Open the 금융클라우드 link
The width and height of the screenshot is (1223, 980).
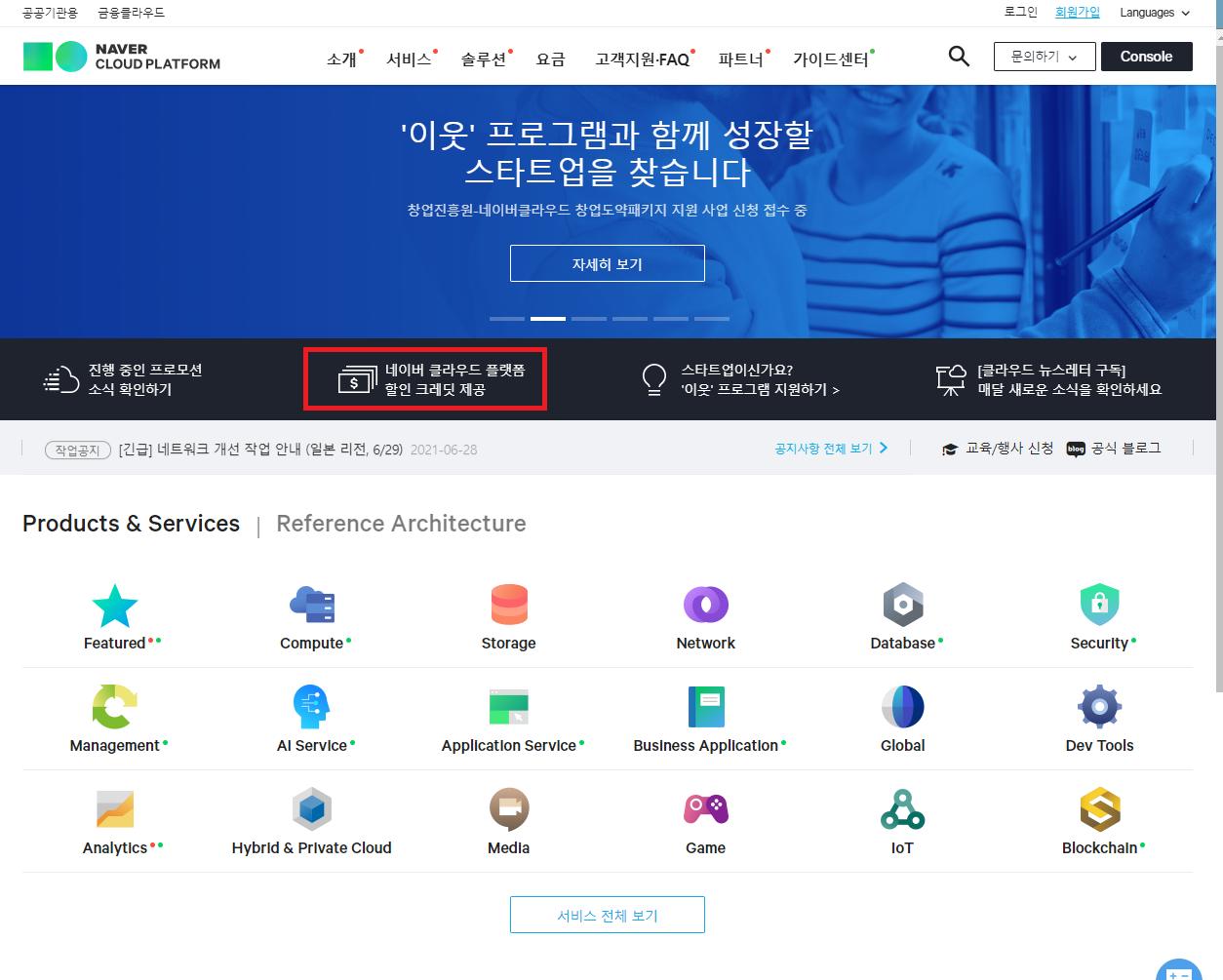(x=132, y=13)
